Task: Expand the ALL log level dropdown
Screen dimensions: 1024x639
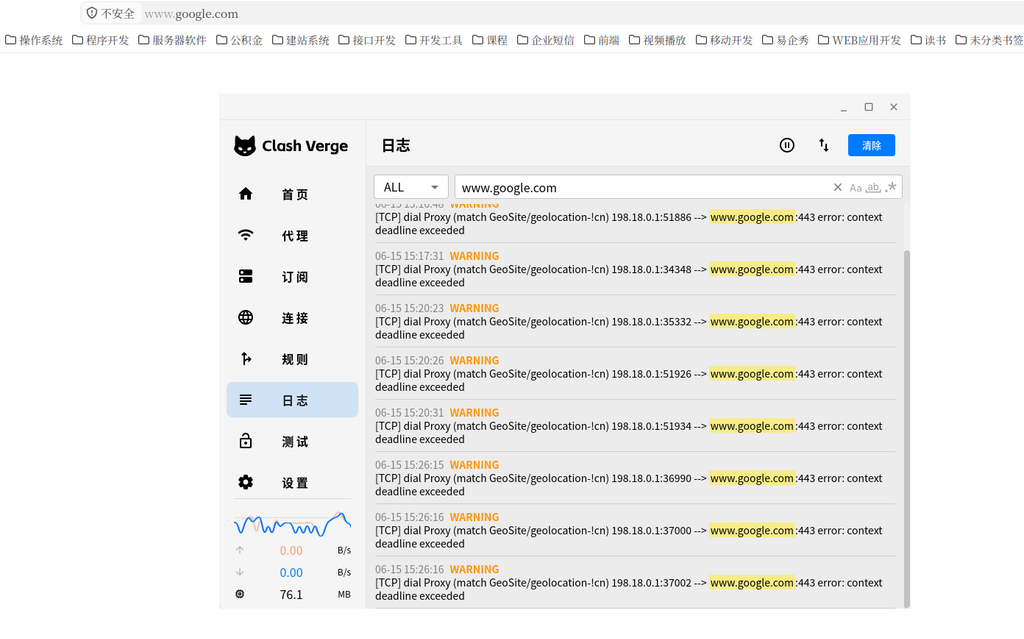Action: [x=411, y=187]
